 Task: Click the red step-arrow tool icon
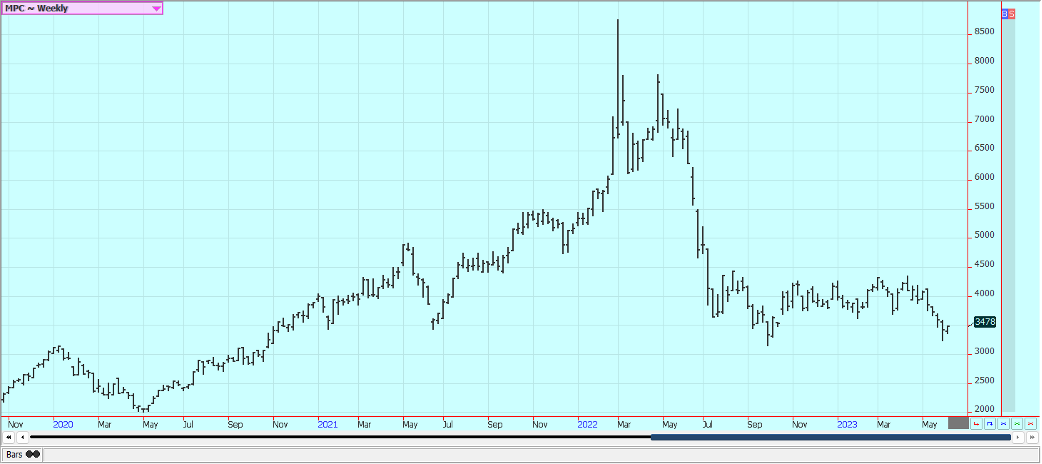976,424
